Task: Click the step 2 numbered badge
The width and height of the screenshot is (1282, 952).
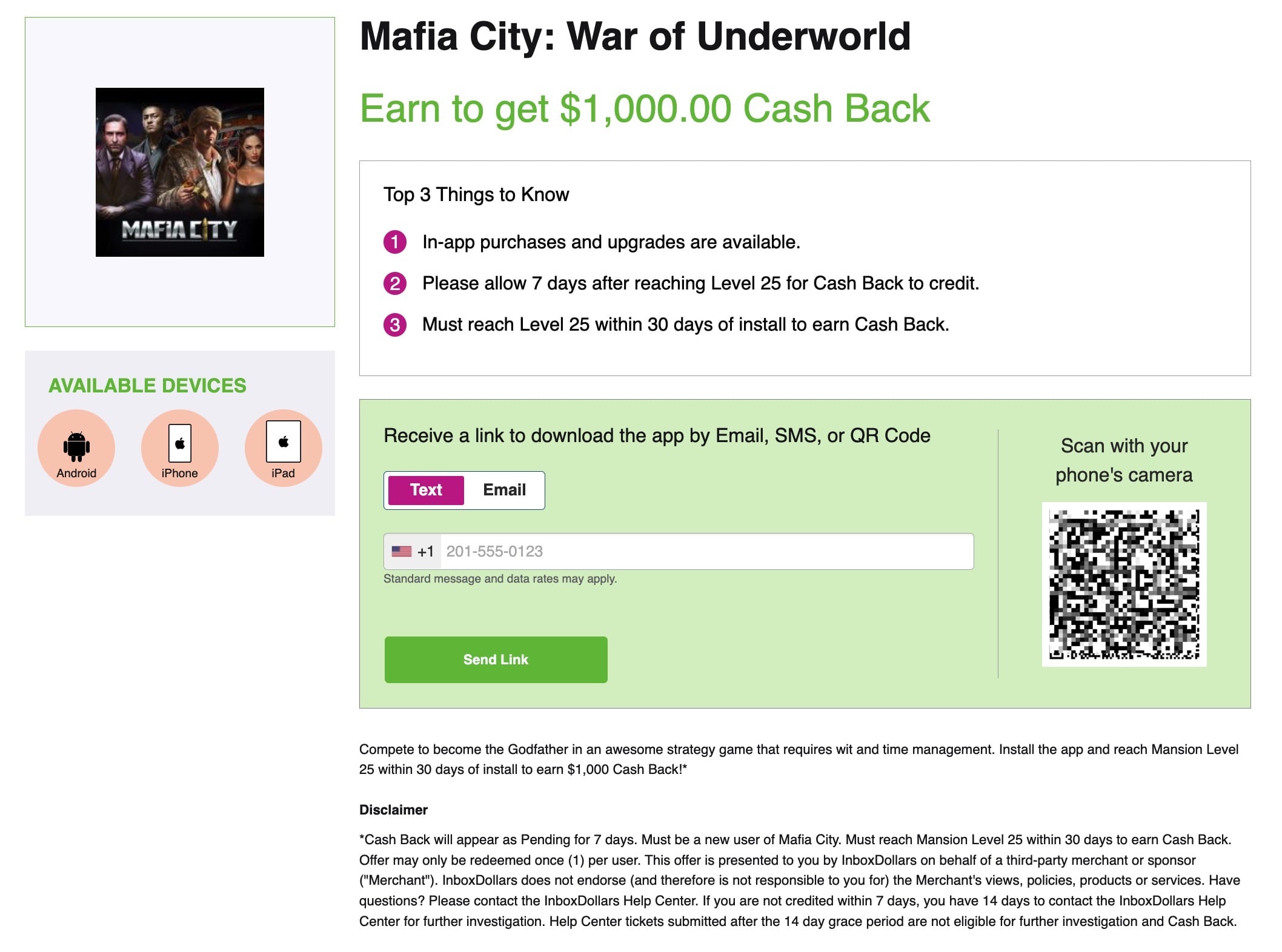Action: click(395, 284)
